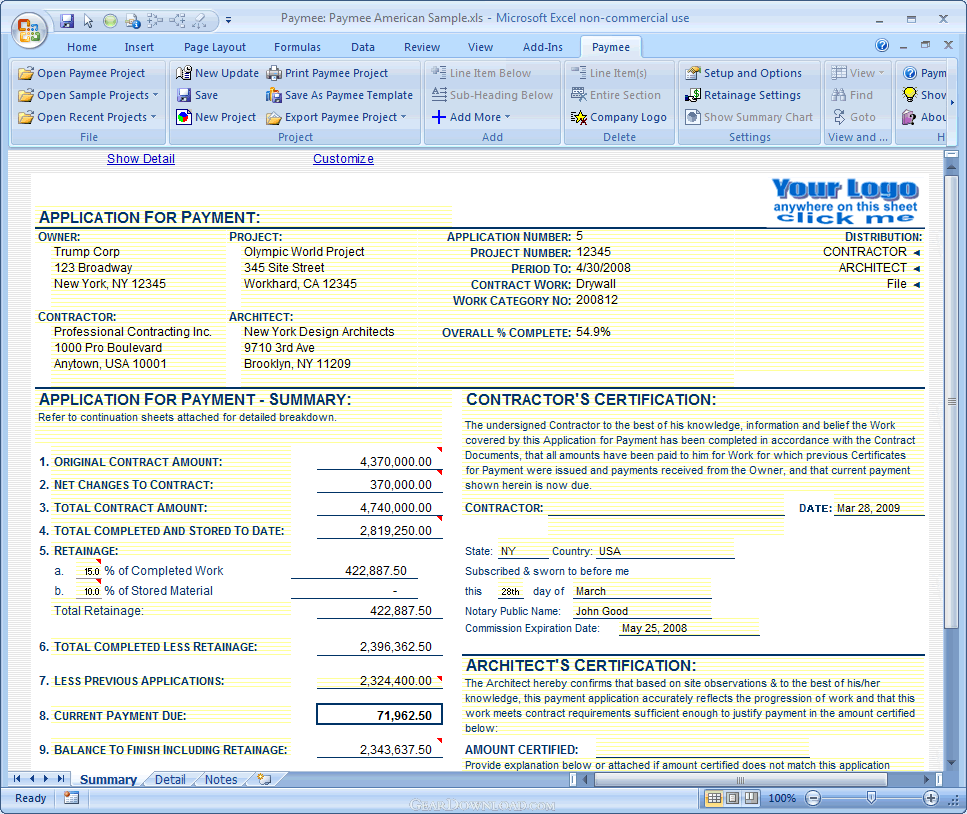Click the Data ribbon tab
Viewport: 967px width, 814px height.
tap(363, 47)
